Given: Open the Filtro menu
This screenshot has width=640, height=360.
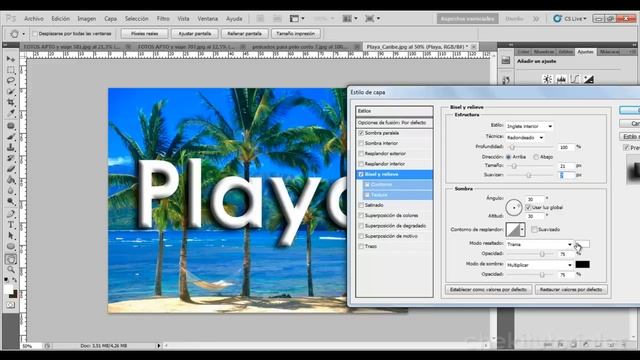Looking at the screenshot, I should 163,19.
